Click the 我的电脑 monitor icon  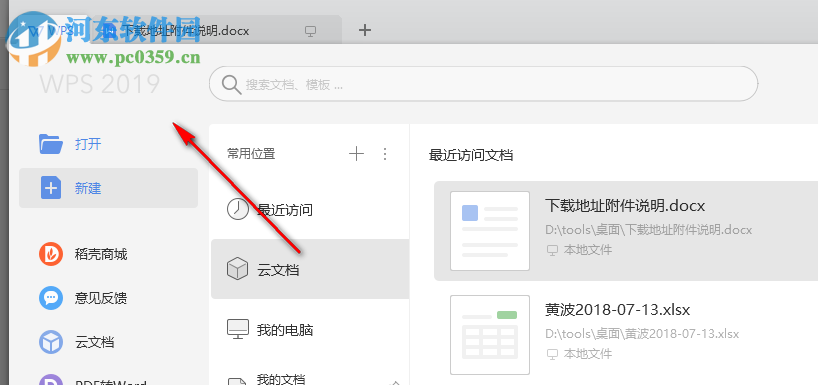[237, 330]
